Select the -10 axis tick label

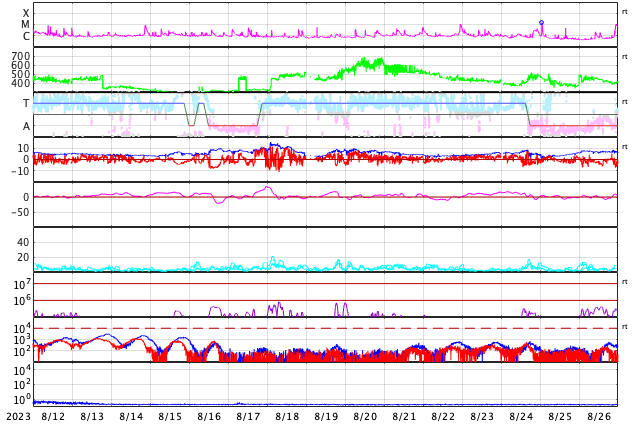point(20,171)
